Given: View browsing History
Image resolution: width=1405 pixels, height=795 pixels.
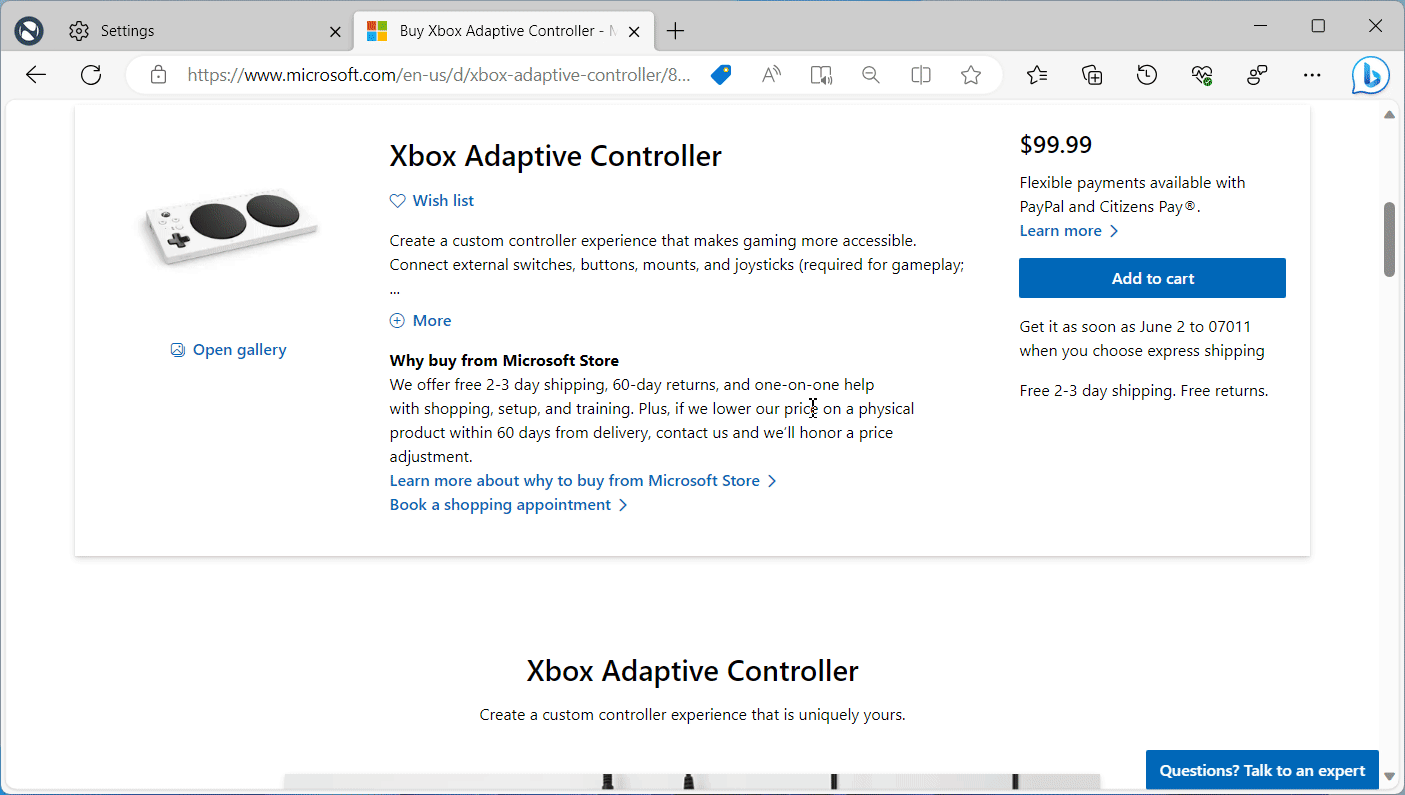Looking at the screenshot, I should coord(1146,74).
